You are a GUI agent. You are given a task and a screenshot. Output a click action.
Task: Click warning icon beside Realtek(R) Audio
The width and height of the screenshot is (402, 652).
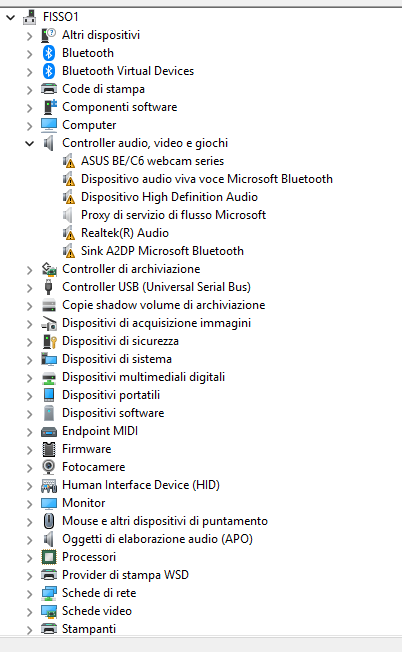pyautogui.click(x=69, y=233)
